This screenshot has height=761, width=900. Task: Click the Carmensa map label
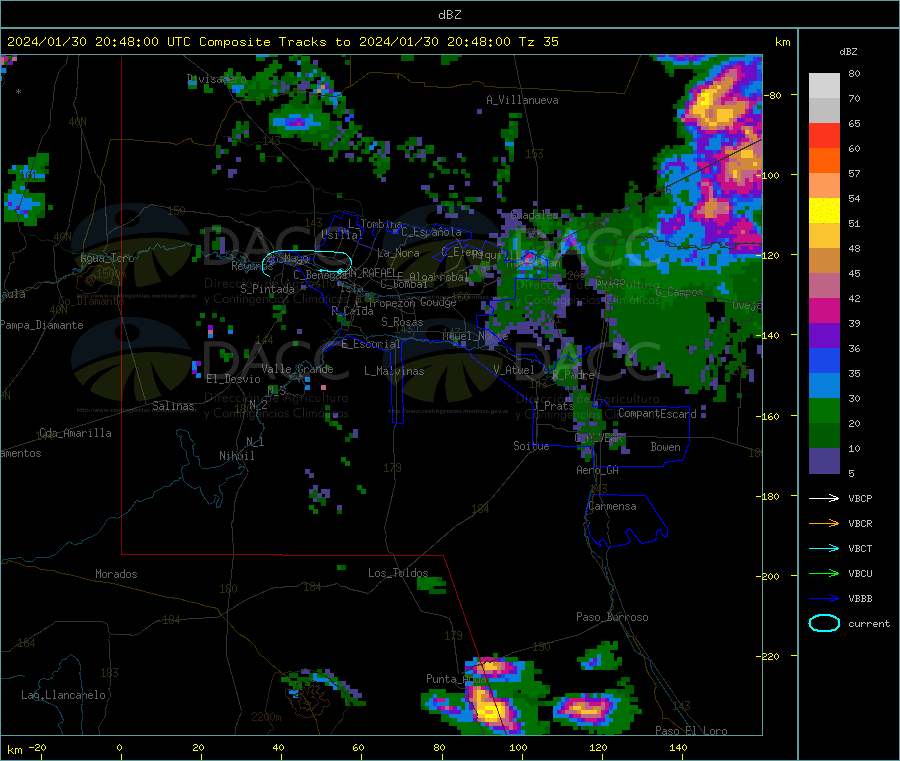point(612,506)
